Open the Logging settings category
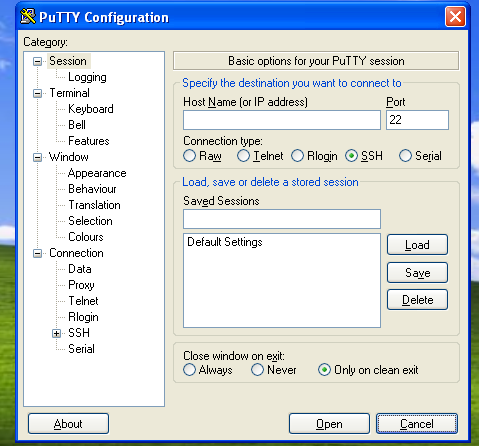Viewport: 479px width, 446px height. click(x=87, y=77)
